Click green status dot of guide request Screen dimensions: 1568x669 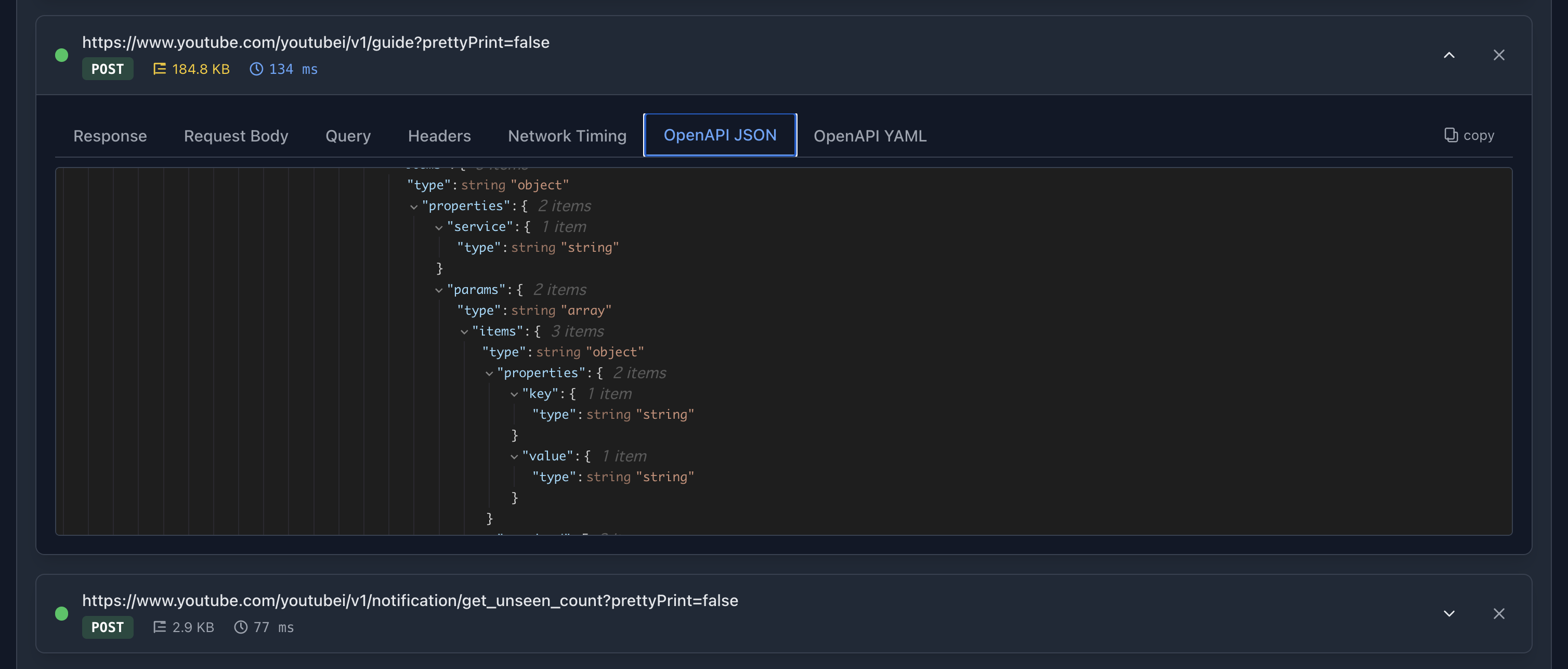coord(61,56)
